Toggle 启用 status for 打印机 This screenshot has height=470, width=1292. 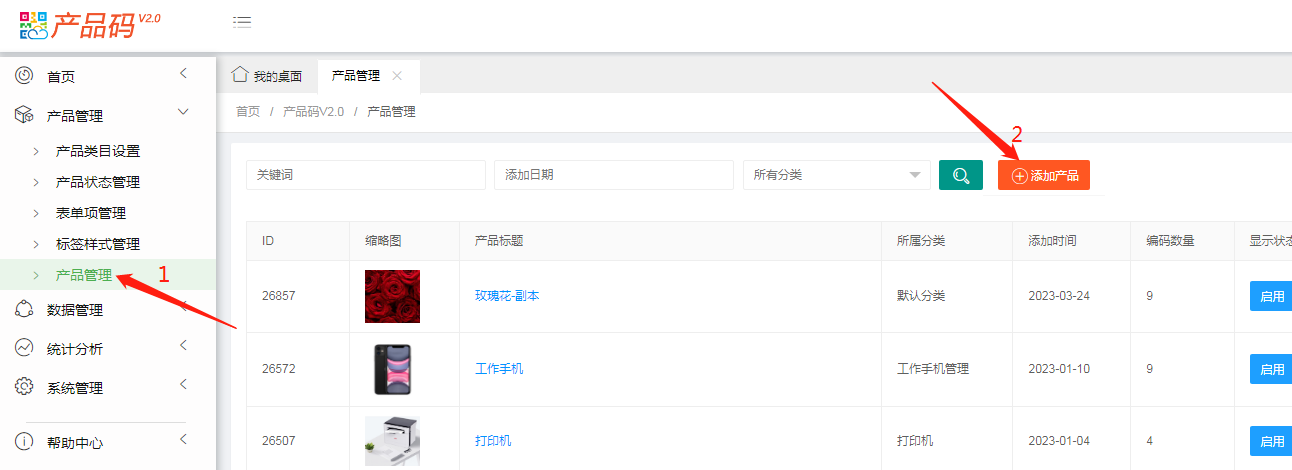pyautogui.click(x=1270, y=441)
